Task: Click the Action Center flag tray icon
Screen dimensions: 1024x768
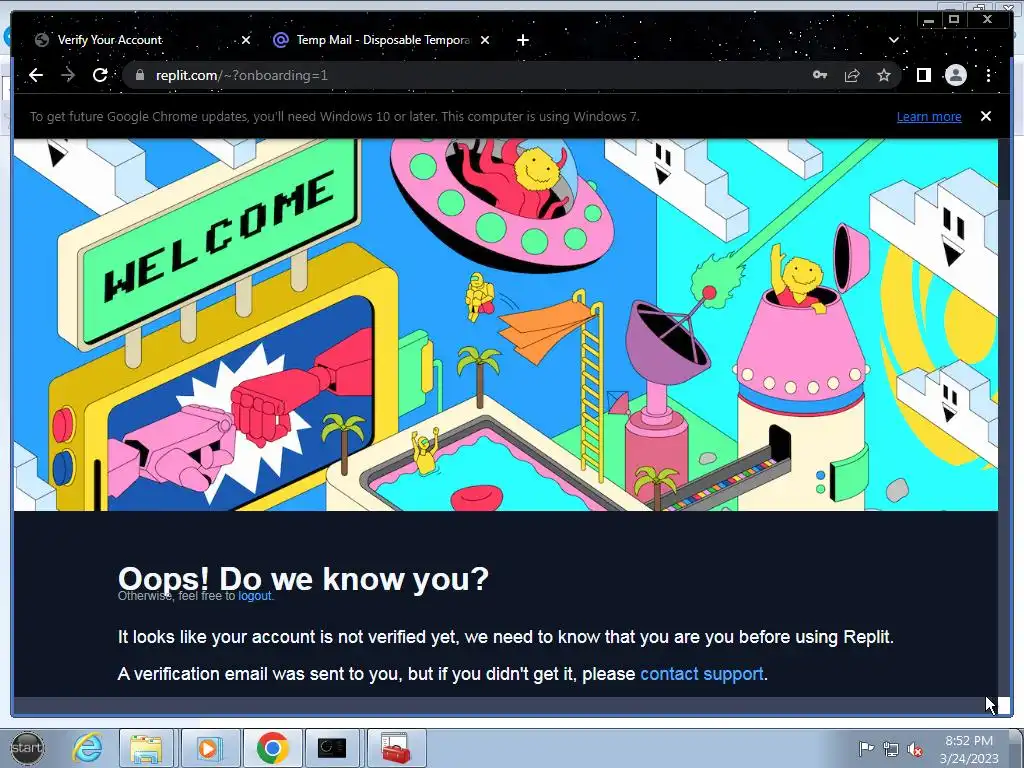Action: point(866,749)
